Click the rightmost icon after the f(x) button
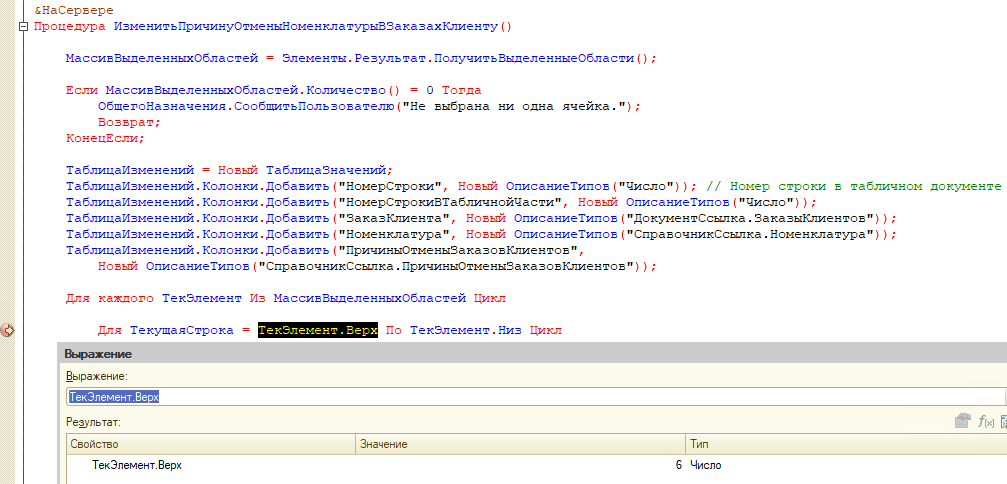This screenshot has height=484, width=1007. (1002, 421)
